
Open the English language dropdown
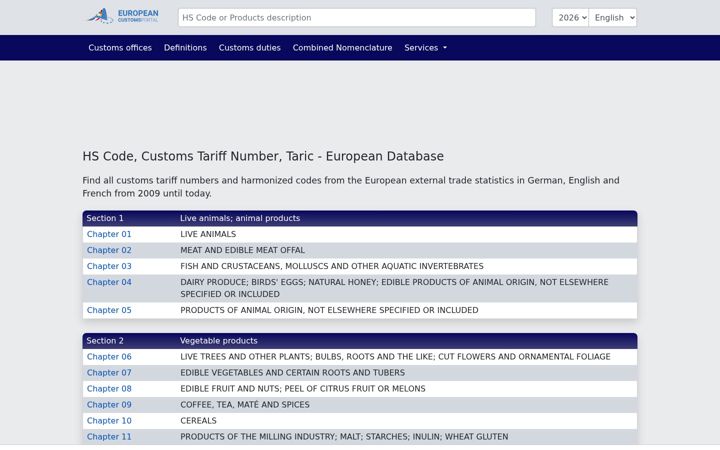(613, 17)
